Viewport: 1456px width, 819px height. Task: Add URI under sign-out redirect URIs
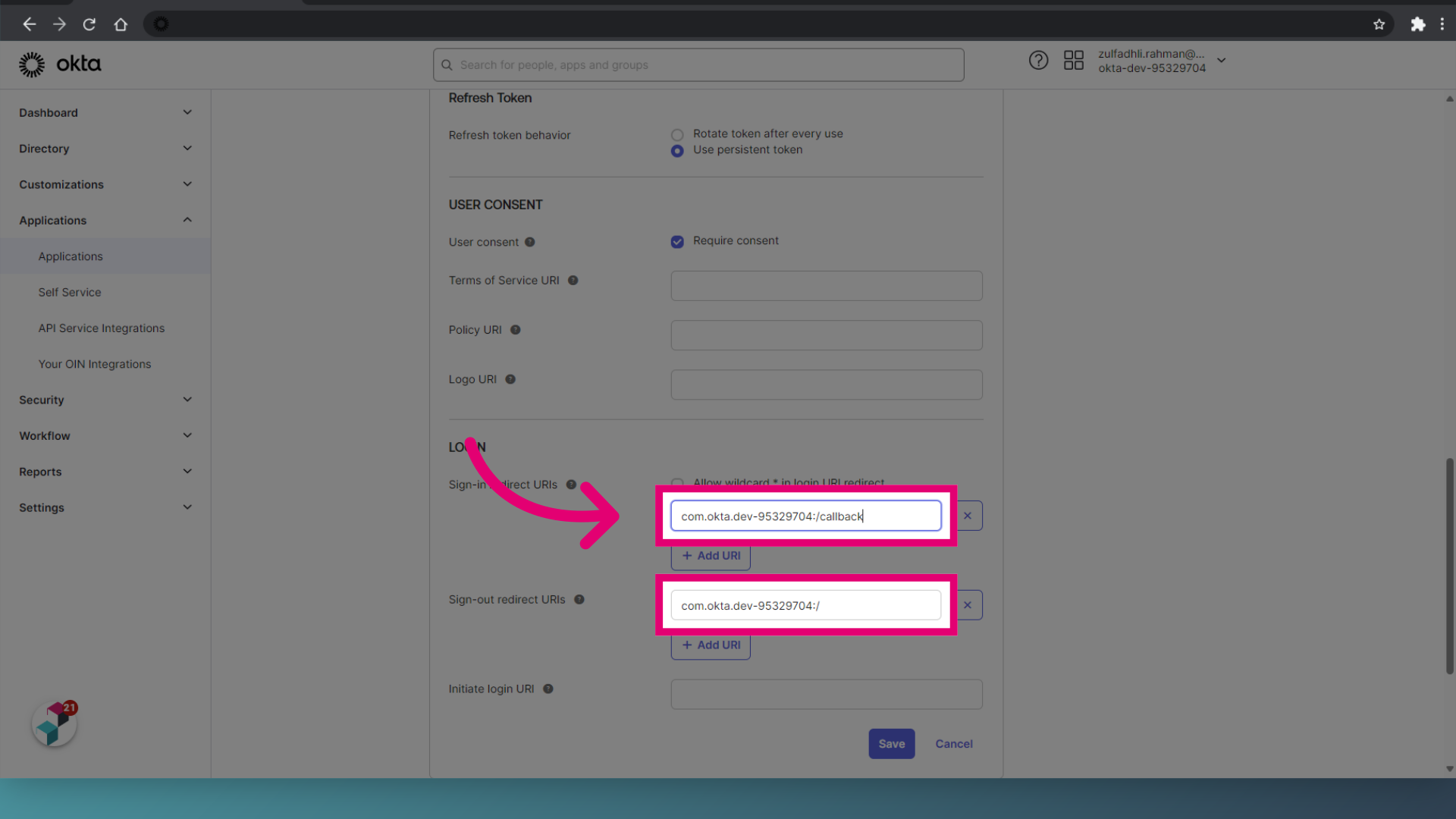tap(711, 645)
